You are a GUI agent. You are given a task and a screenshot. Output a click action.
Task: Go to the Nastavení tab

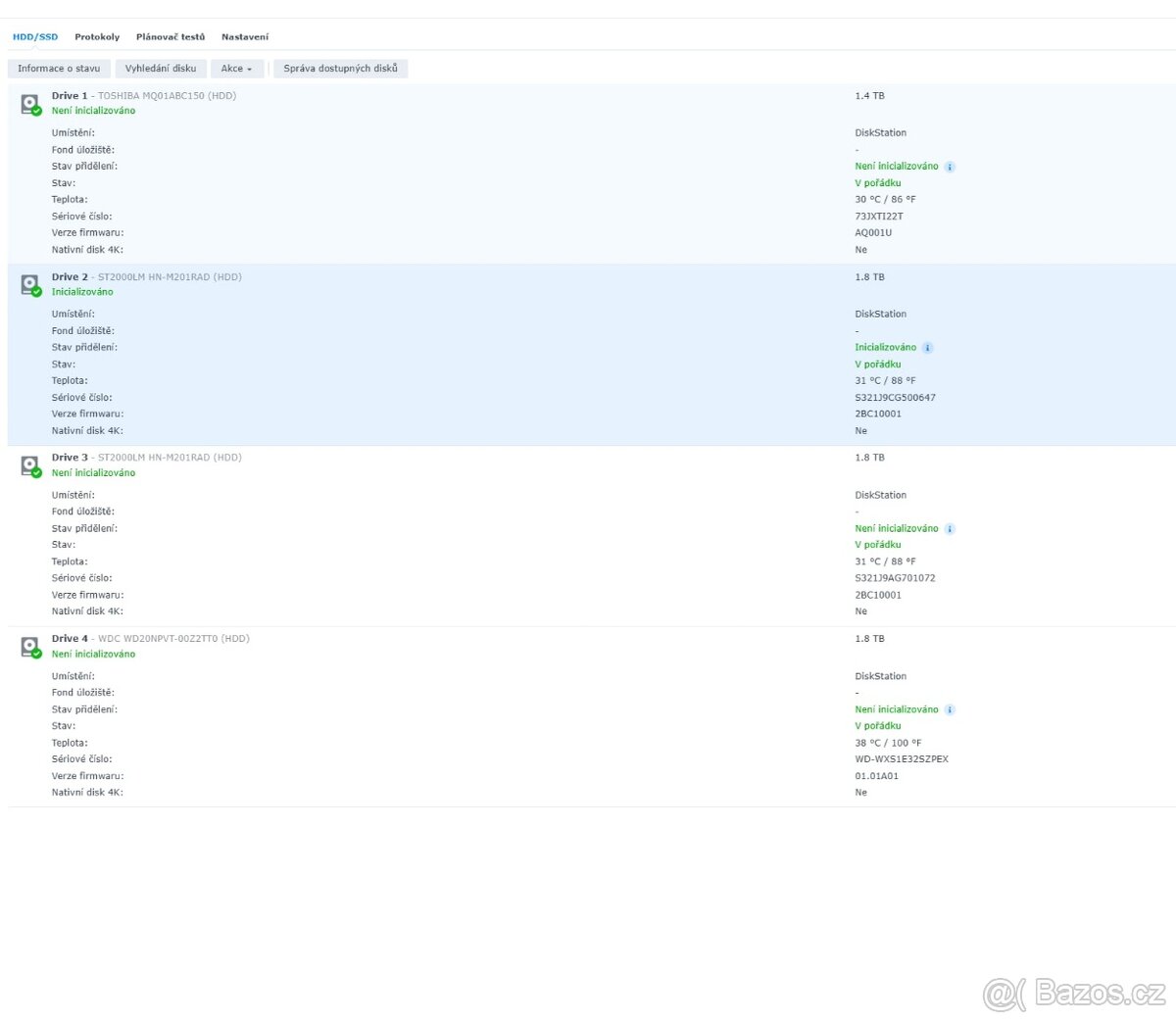(x=245, y=37)
